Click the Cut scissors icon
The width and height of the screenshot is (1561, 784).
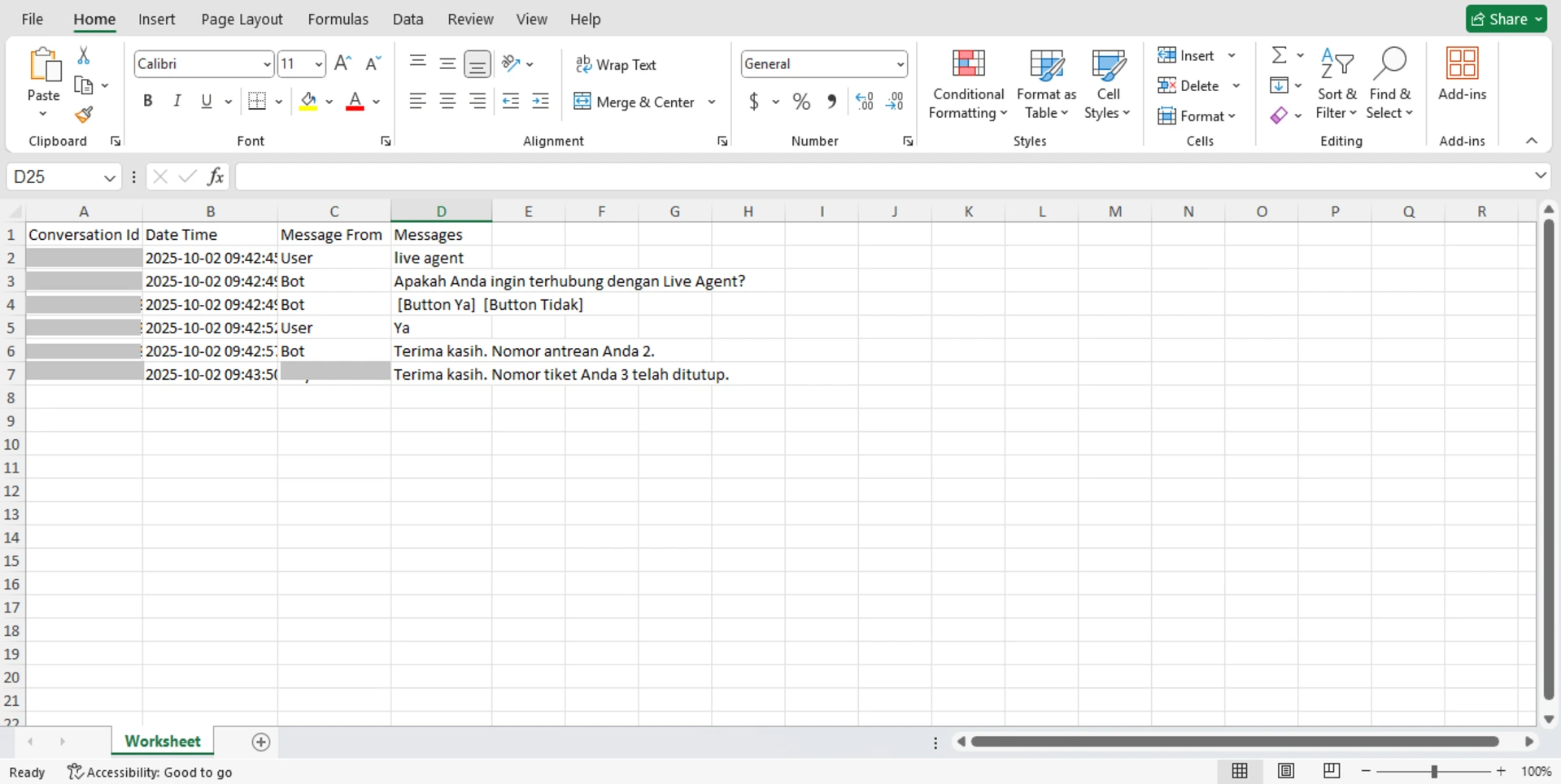pyautogui.click(x=83, y=56)
